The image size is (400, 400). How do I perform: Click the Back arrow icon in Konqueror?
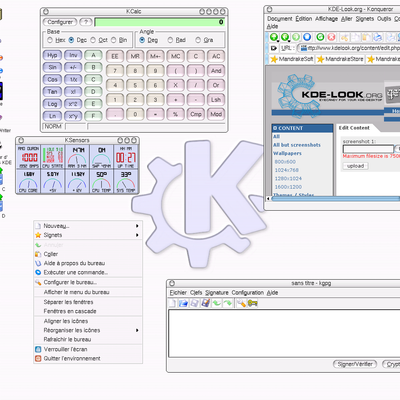[285, 37]
